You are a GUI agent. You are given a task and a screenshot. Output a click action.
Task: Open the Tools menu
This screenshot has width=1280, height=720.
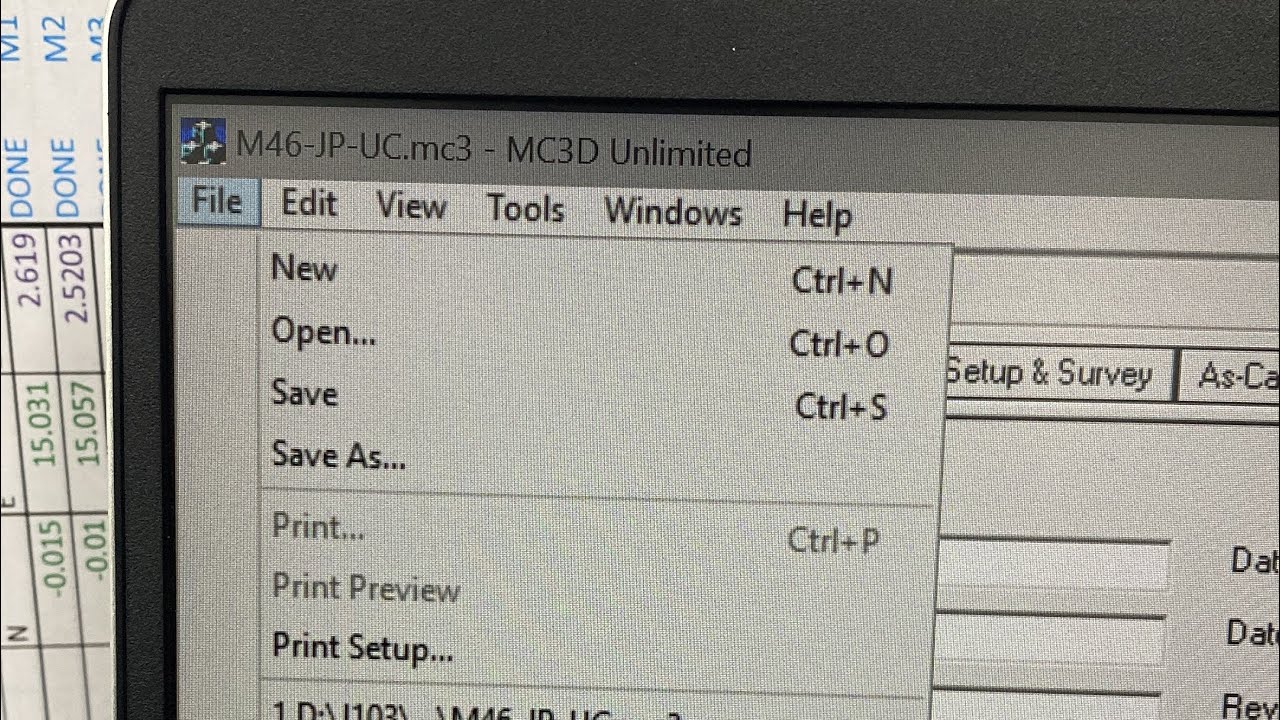tap(525, 209)
